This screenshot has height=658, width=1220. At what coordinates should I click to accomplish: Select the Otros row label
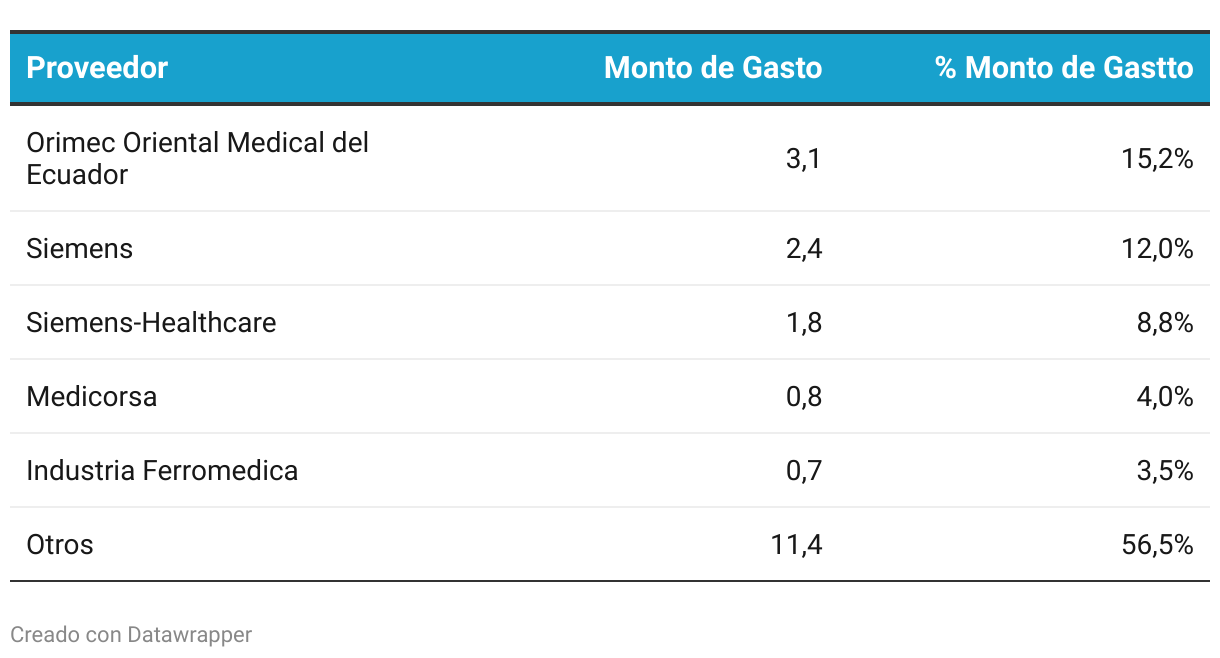tap(60, 544)
